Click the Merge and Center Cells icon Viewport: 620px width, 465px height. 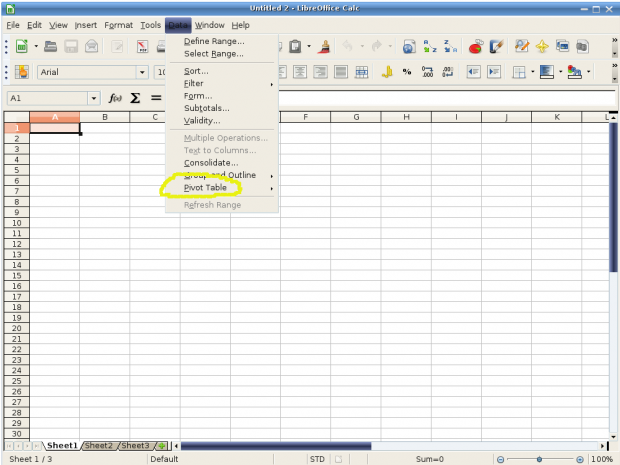click(x=361, y=72)
